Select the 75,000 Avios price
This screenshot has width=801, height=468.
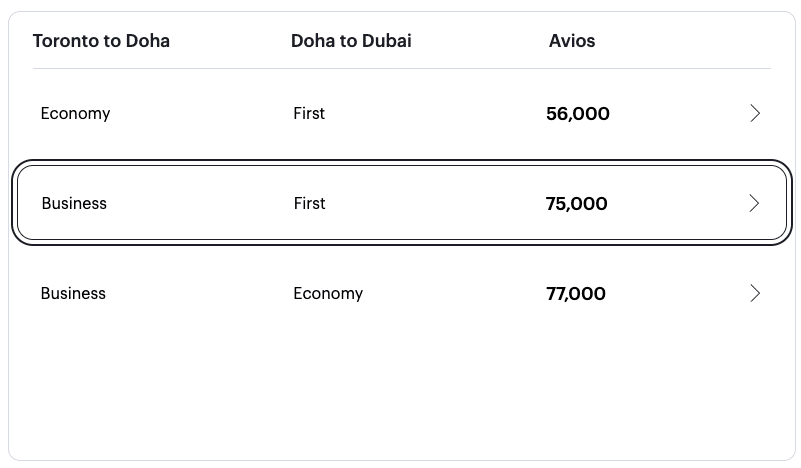point(577,204)
